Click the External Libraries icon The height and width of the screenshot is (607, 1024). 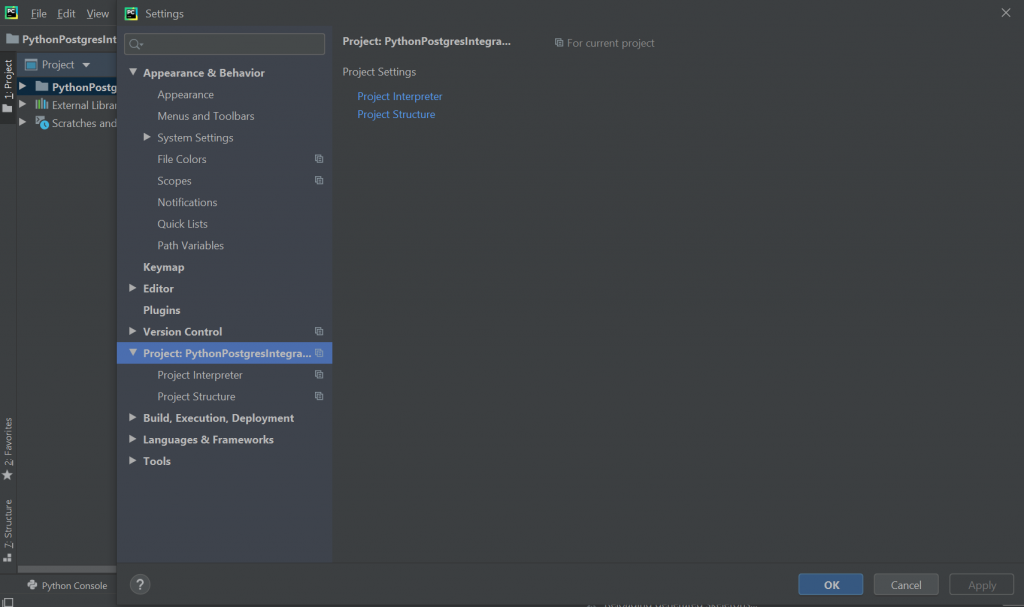[x=42, y=104]
